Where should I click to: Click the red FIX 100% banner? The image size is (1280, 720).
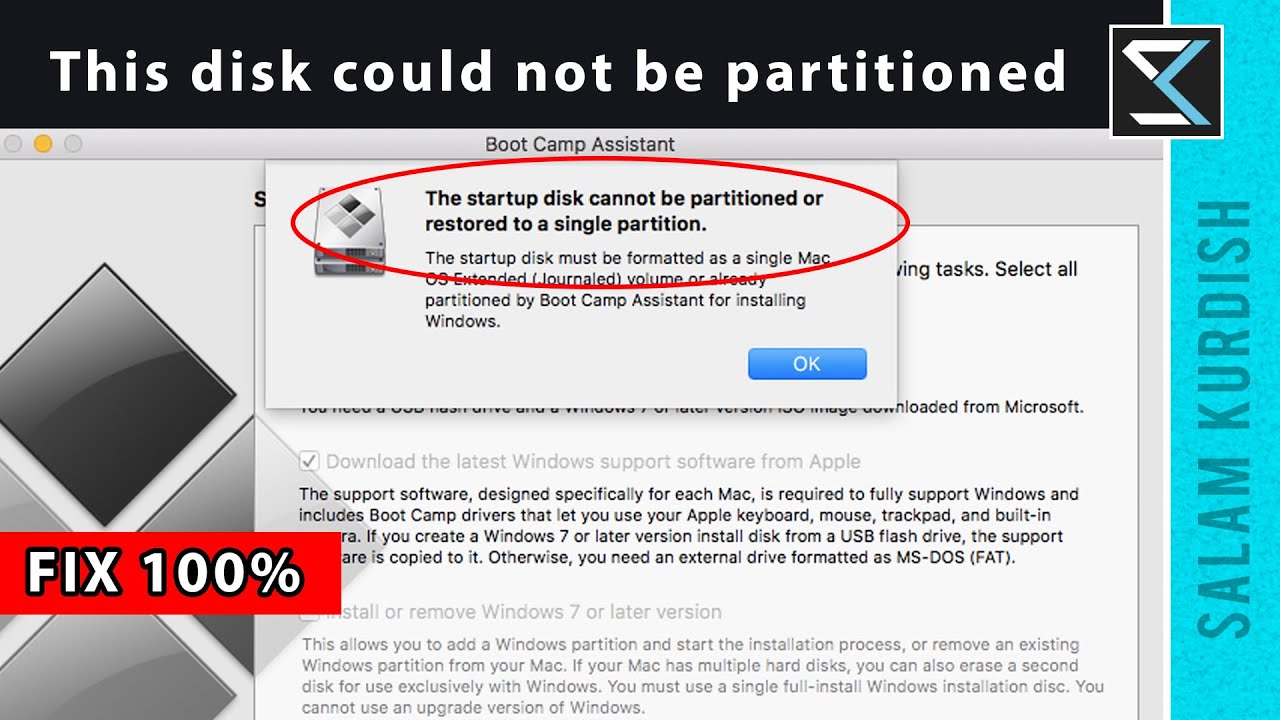pos(170,572)
